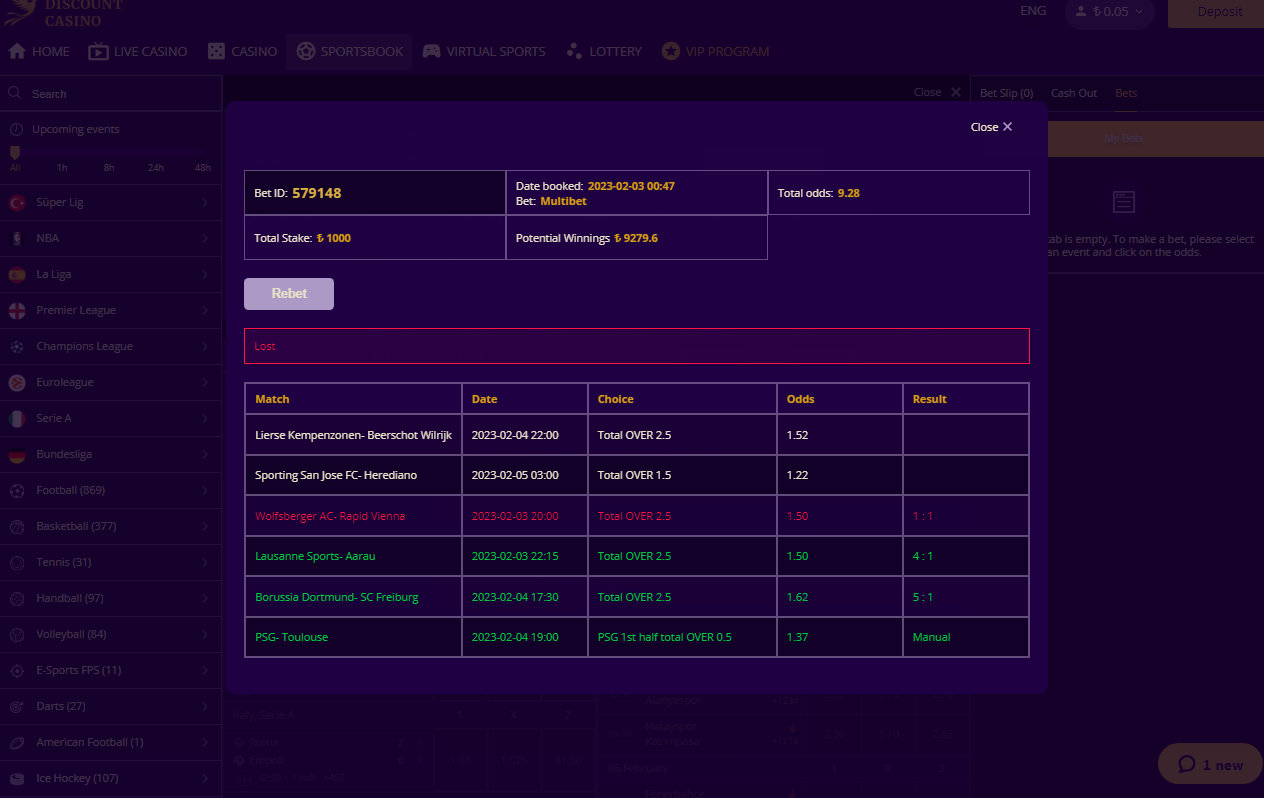The width and height of the screenshot is (1264, 798).
Task: Expand the Basketball (377) row chevron
Action: pos(205,526)
